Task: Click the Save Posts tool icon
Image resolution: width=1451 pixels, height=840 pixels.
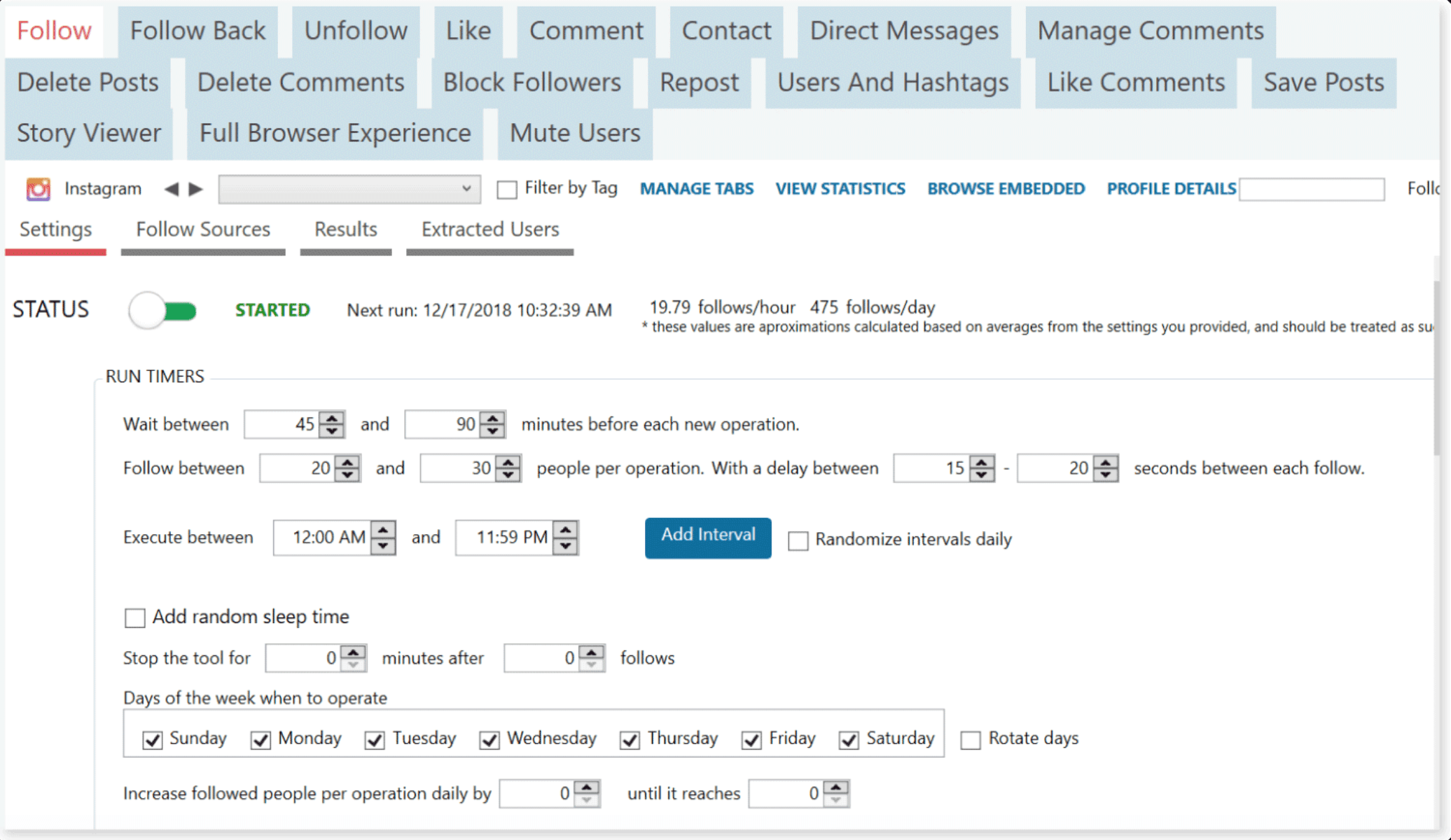Action: point(1323,81)
